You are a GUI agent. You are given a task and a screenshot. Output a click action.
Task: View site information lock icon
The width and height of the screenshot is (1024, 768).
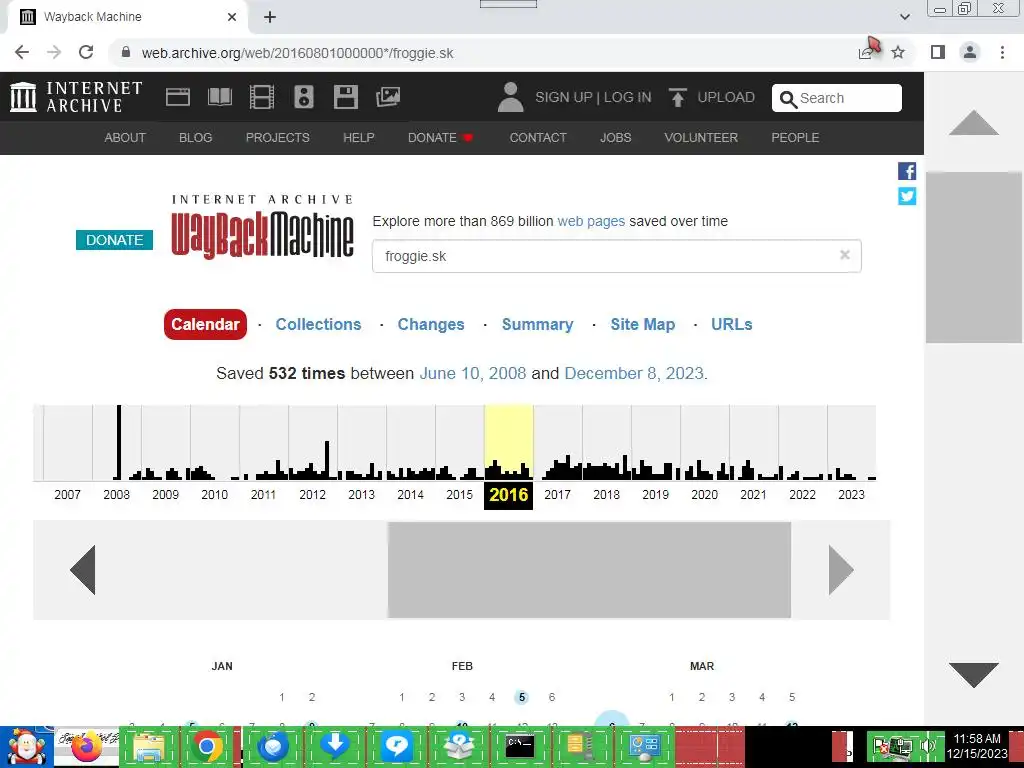(x=126, y=52)
